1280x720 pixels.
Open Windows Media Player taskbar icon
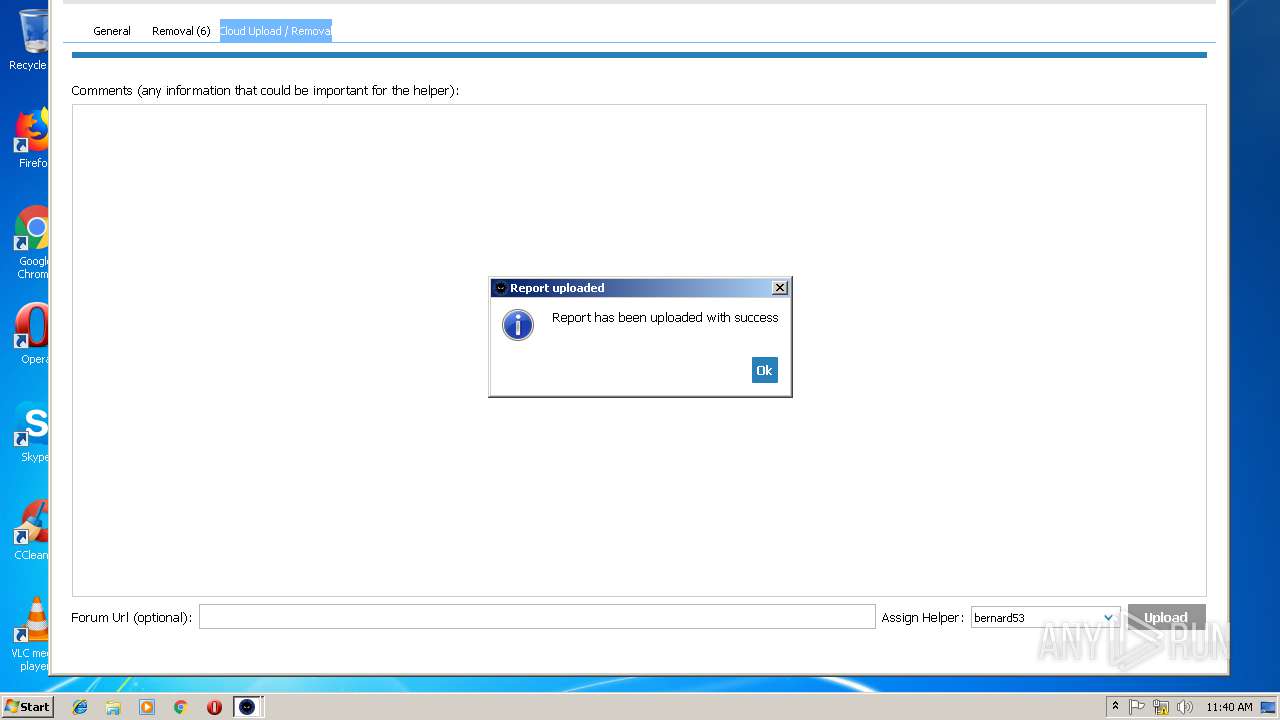click(147, 707)
